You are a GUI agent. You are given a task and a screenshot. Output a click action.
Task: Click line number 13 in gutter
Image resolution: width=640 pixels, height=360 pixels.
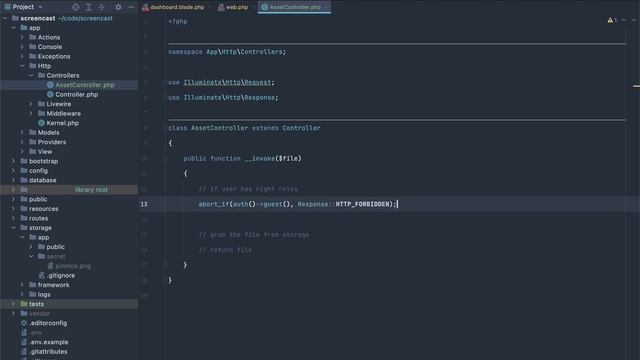point(144,204)
